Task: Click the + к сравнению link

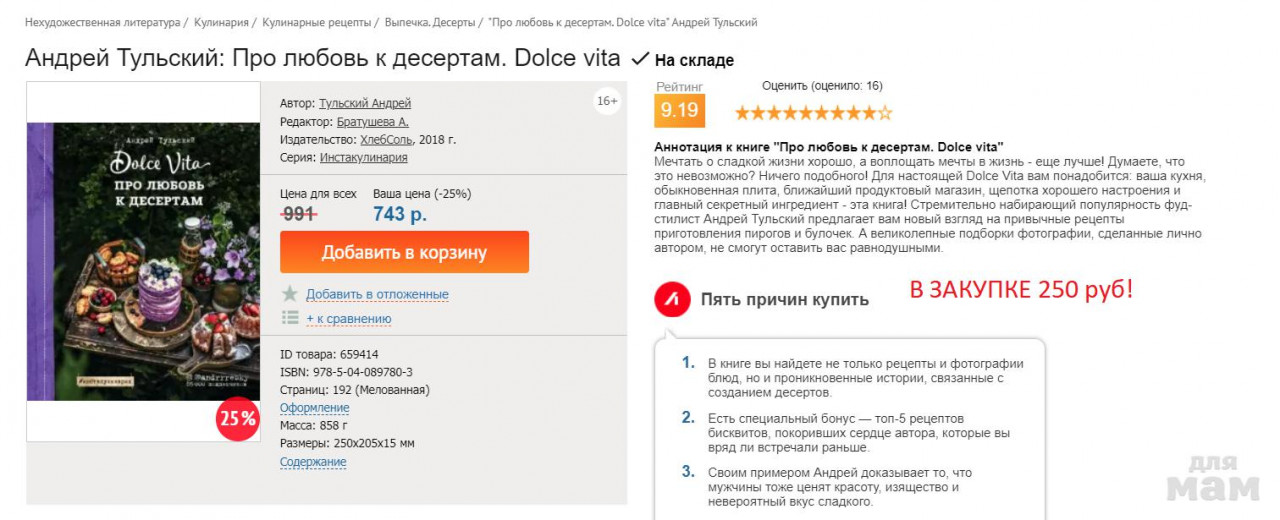Action: (x=349, y=319)
